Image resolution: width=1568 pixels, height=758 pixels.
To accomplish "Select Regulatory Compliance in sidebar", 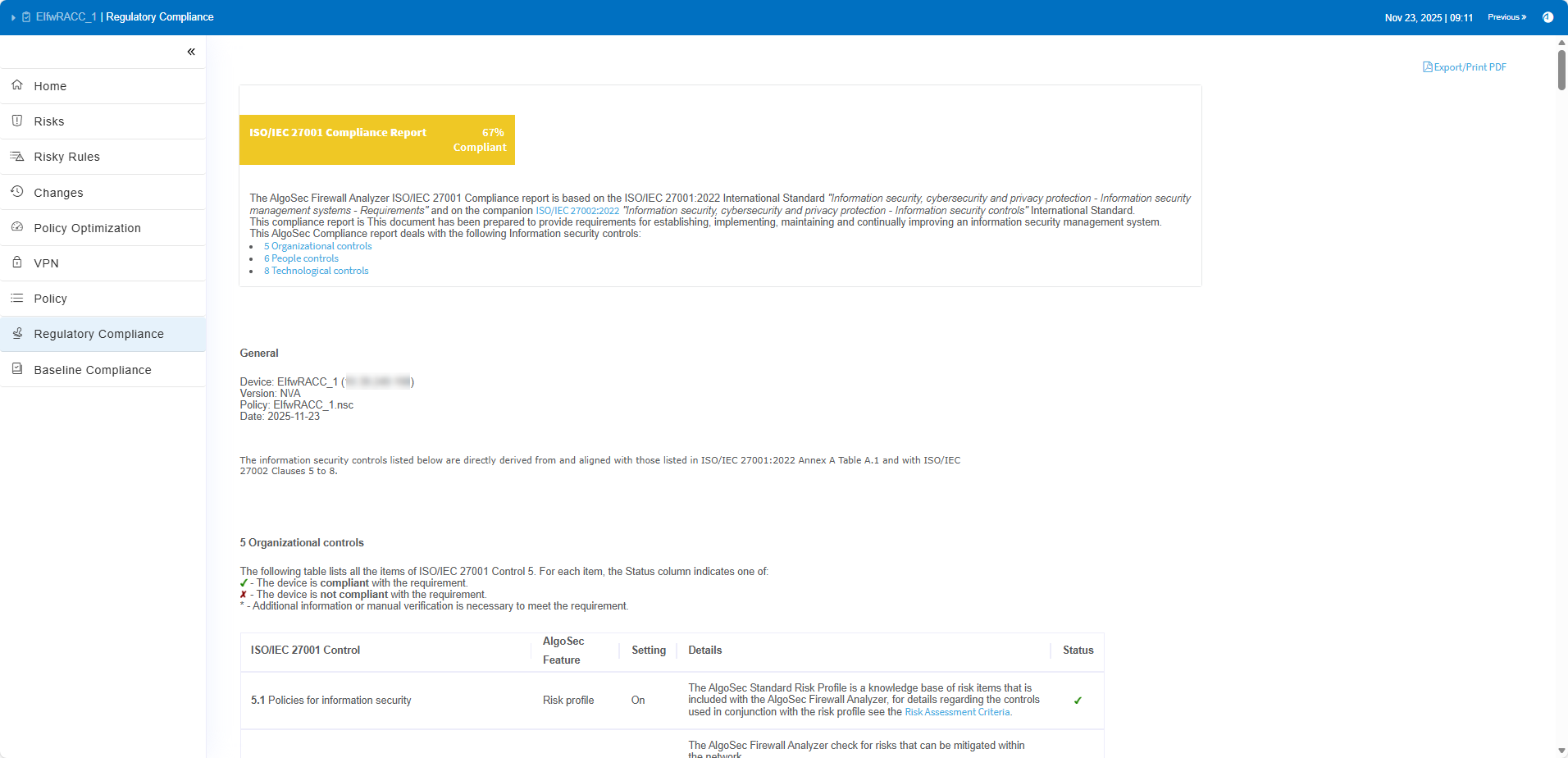I will (98, 334).
